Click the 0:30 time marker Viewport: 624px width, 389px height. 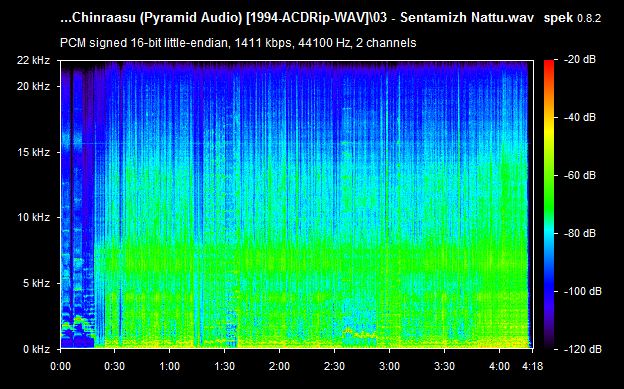115,366
